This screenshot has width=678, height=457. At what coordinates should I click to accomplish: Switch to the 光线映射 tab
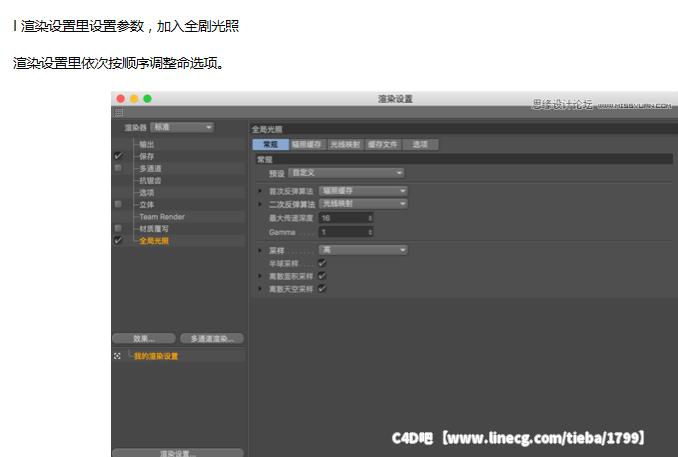coord(345,144)
